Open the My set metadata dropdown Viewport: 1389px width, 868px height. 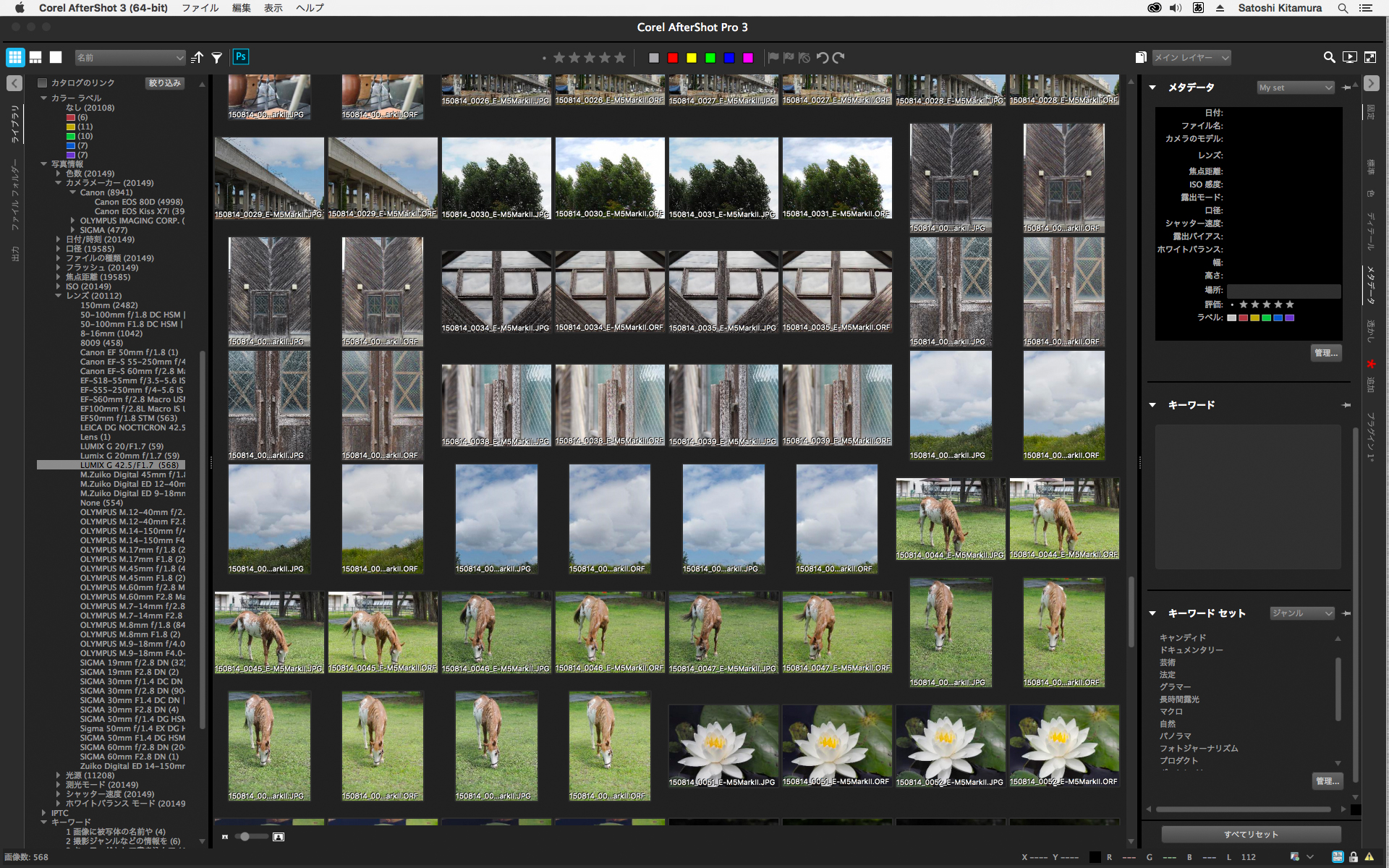pos(1295,88)
